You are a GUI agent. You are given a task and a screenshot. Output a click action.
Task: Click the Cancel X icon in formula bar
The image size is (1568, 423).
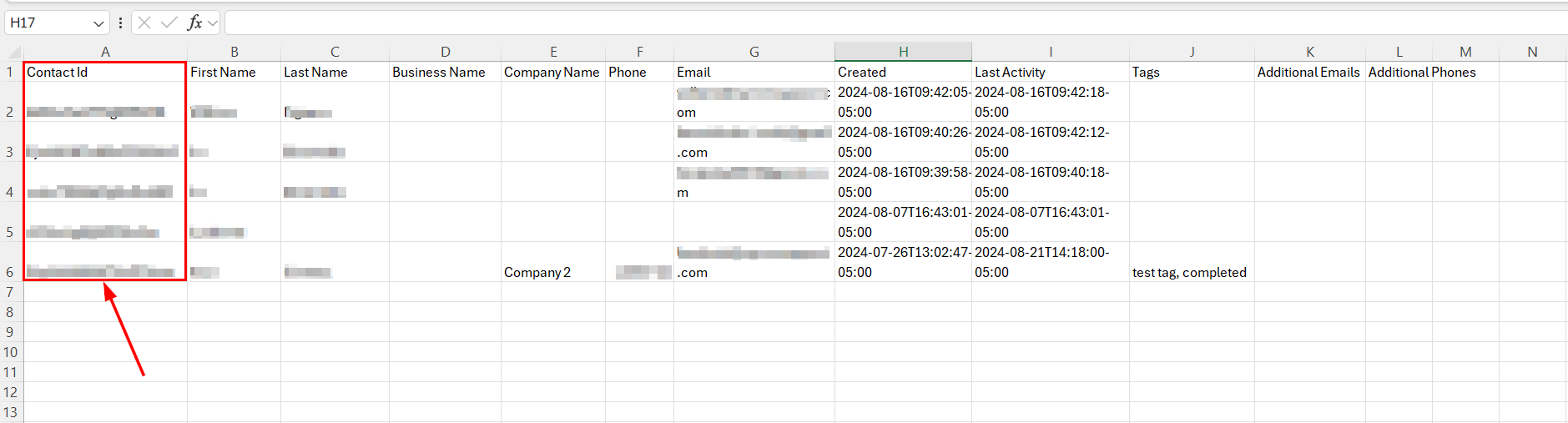144,23
